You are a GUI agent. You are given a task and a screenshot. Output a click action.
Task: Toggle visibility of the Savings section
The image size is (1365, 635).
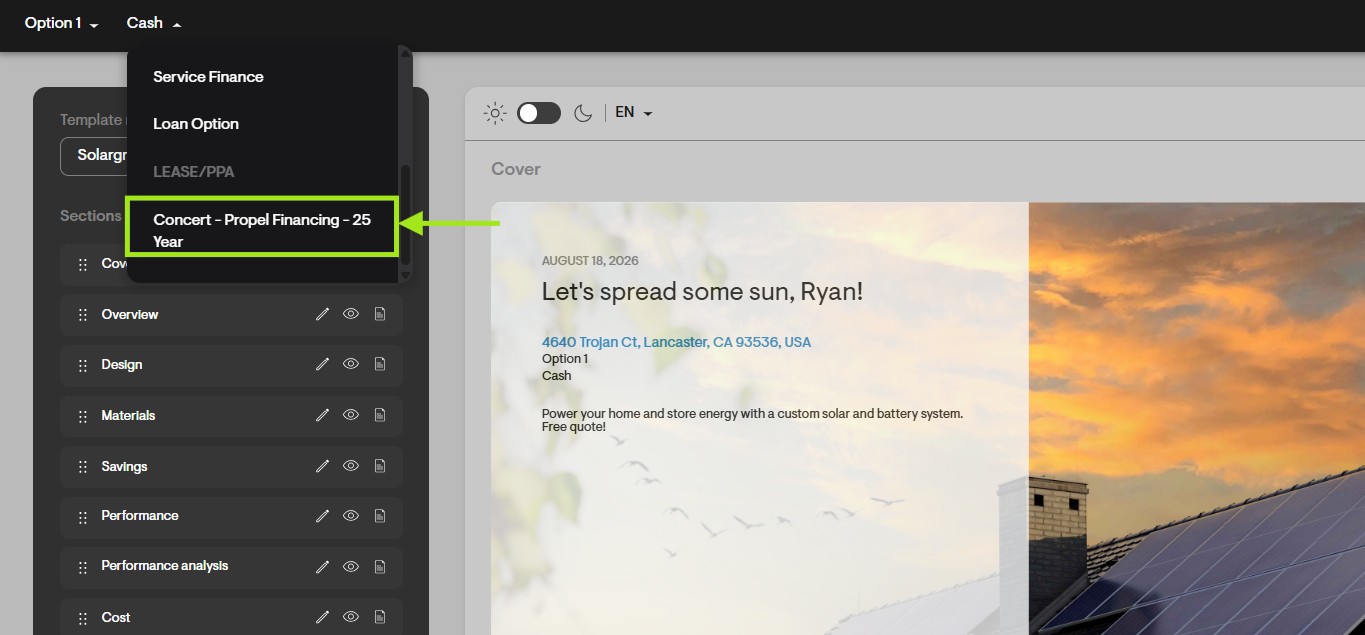351,466
